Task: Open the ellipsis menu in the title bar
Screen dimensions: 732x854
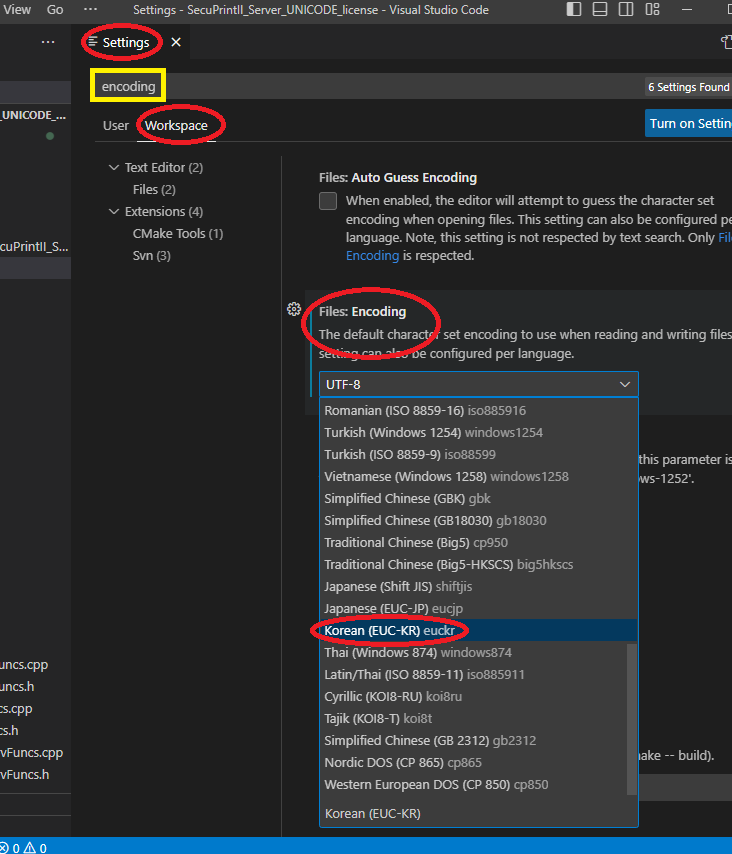Action: (x=92, y=9)
